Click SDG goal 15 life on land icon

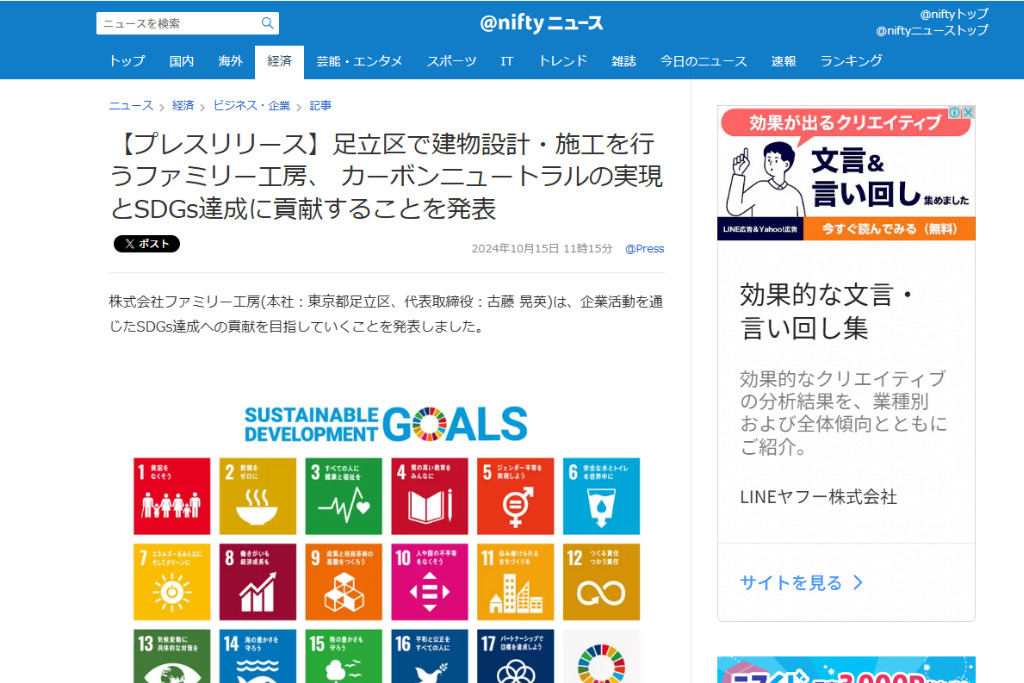tap(344, 656)
